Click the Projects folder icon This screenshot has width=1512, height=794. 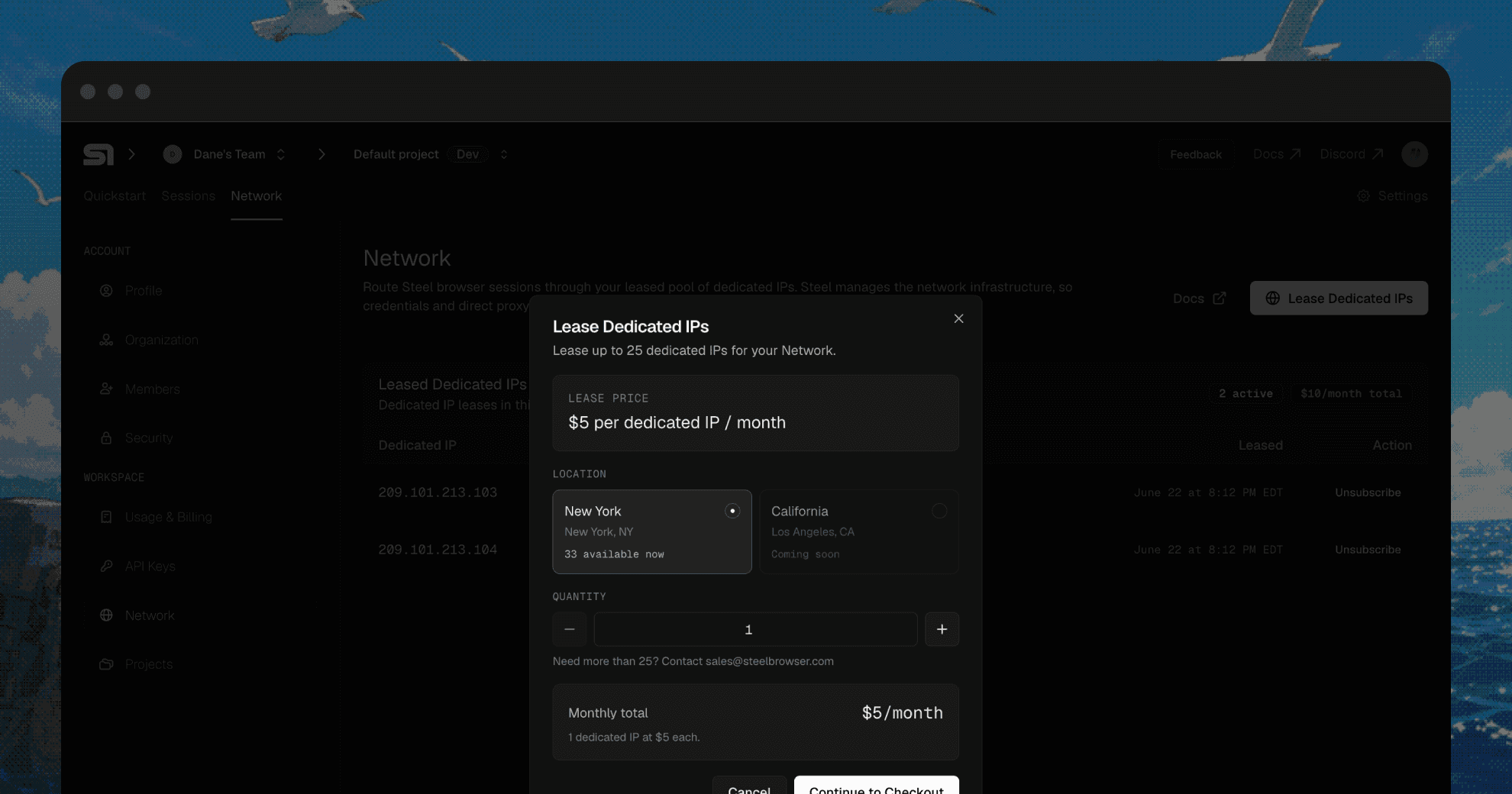(106, 664)
